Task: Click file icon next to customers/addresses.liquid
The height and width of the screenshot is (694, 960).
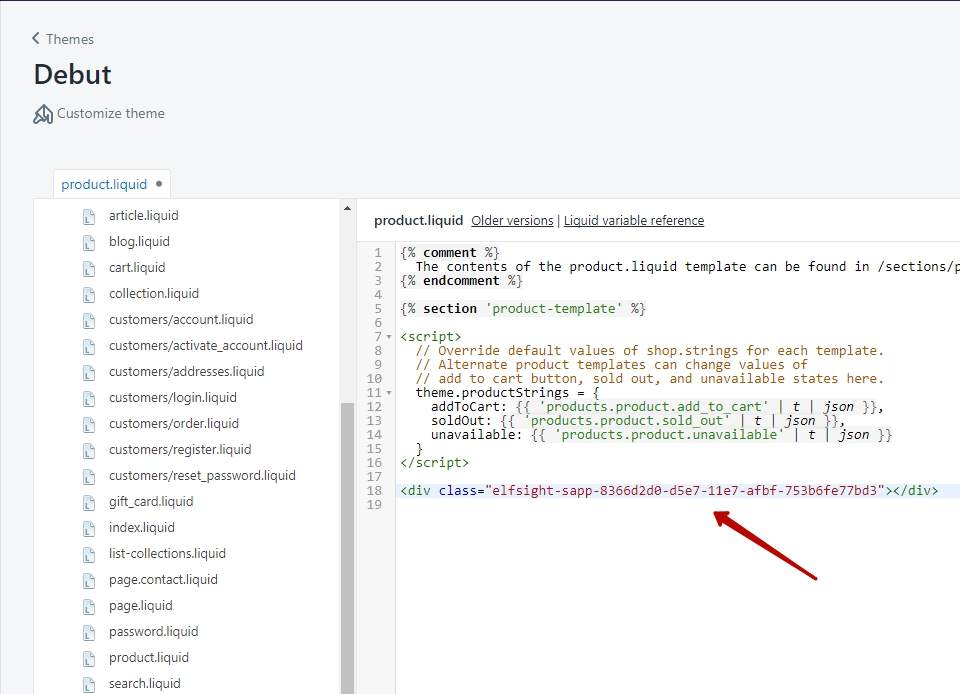Action: (89, 373)
